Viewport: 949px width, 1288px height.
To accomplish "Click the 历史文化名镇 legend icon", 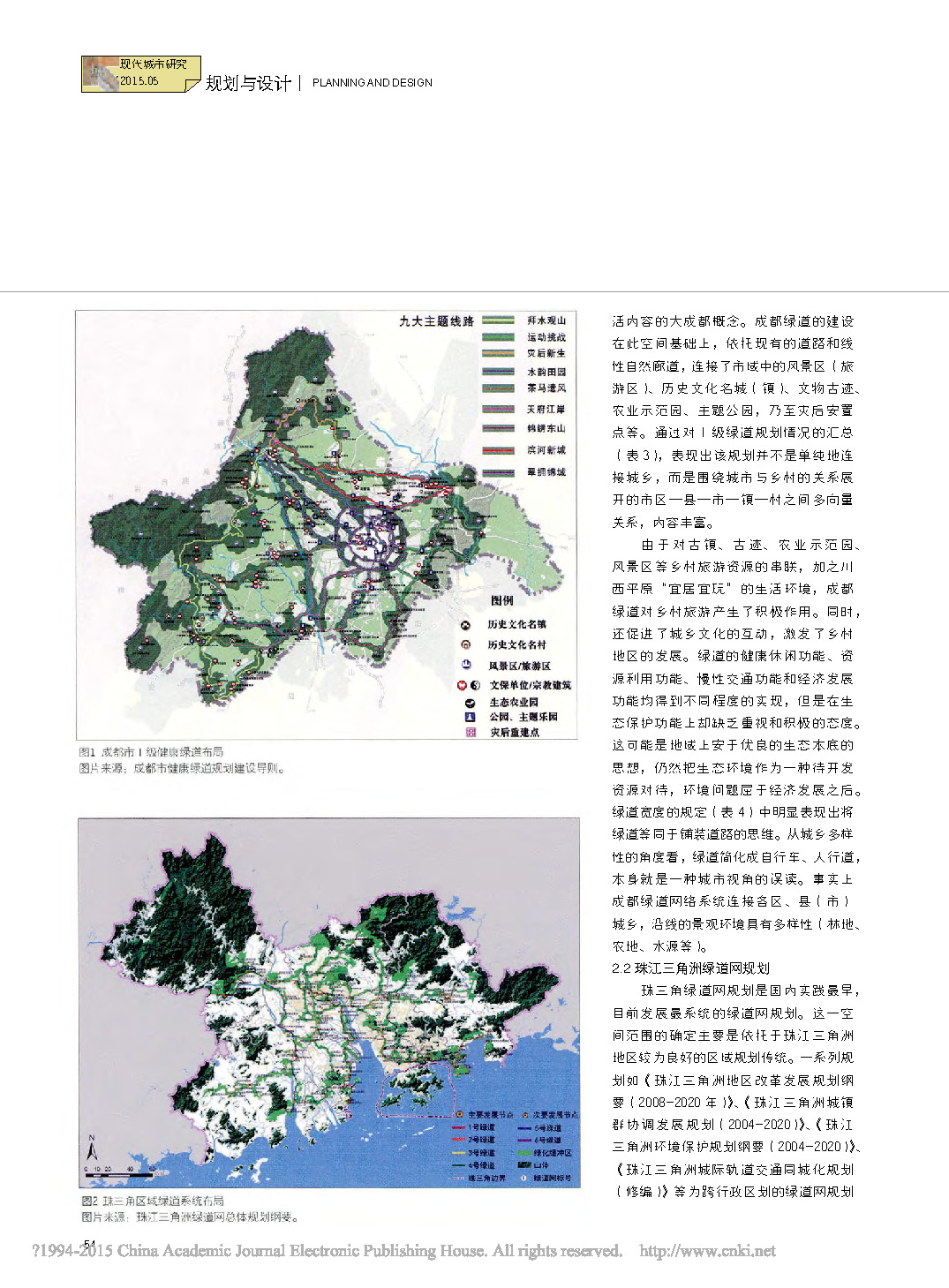I will [x=466, y=624].
